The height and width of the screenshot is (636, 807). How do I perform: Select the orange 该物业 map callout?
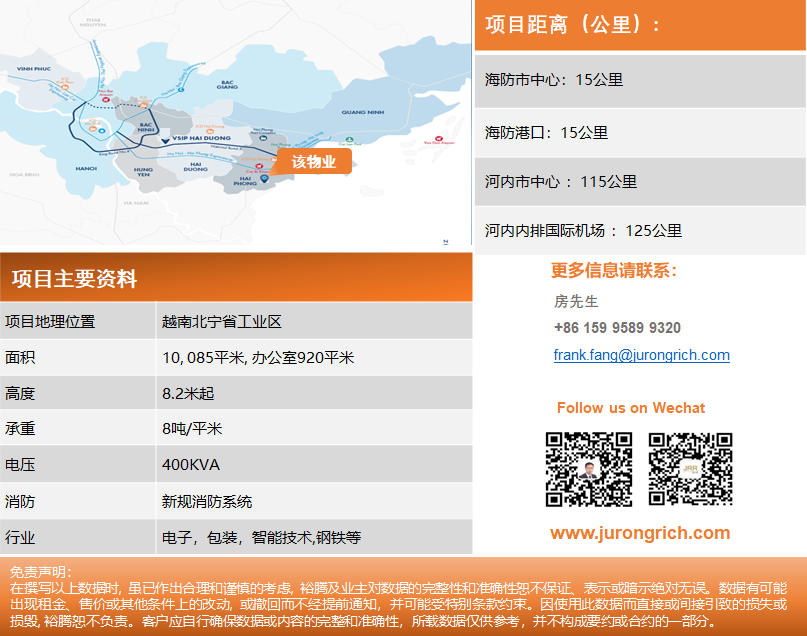click(313, 162)
